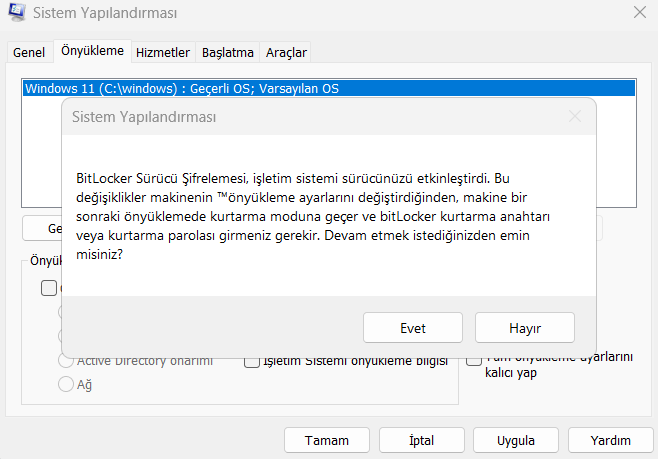Go to the Başlatma tab
658x459 pixels.
click(x=228, y=52)
